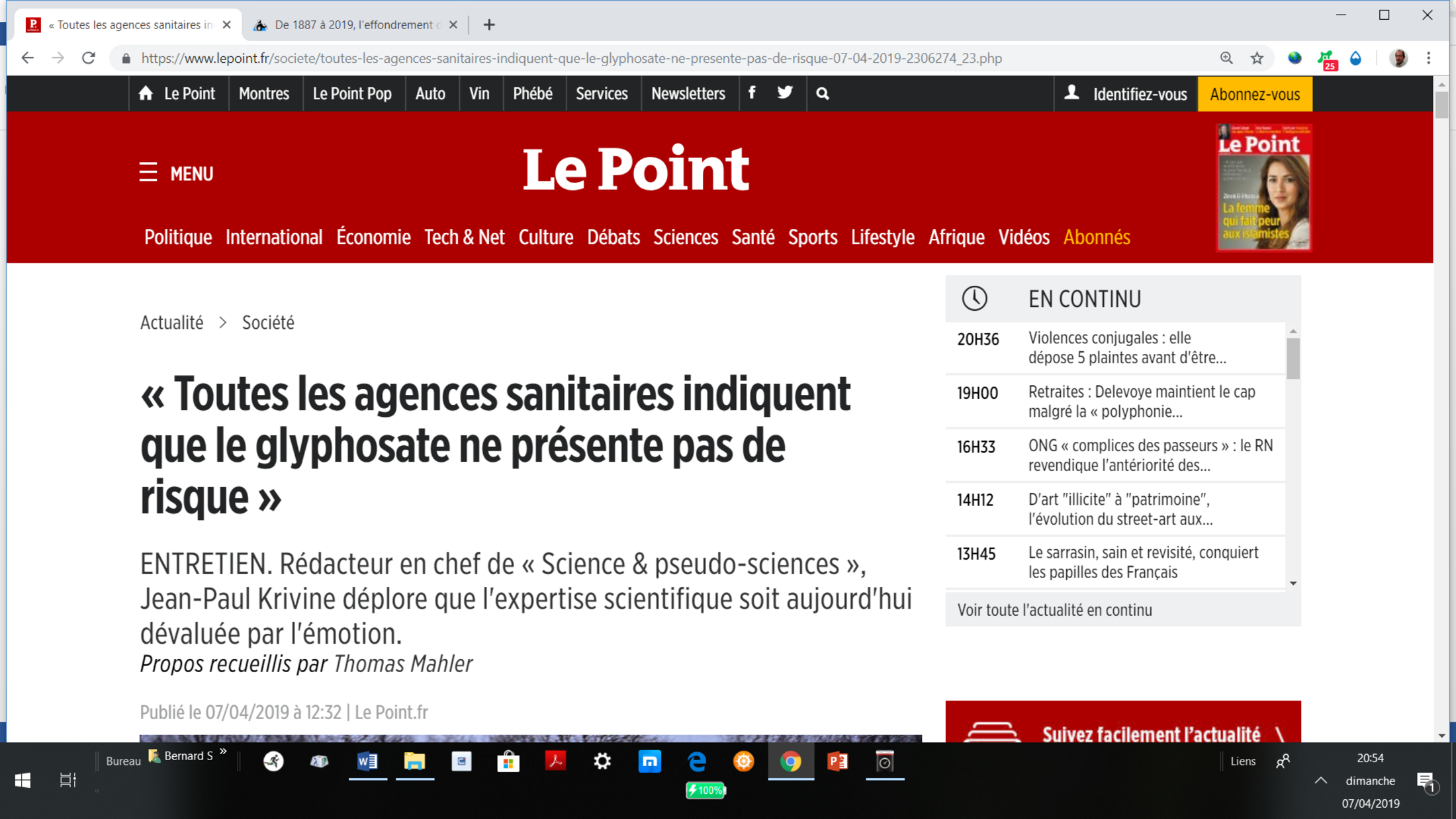Open the Le Point magazine cover thumbnail
The width and height of the screenshot is (1456, 819).
(1263, 187)
